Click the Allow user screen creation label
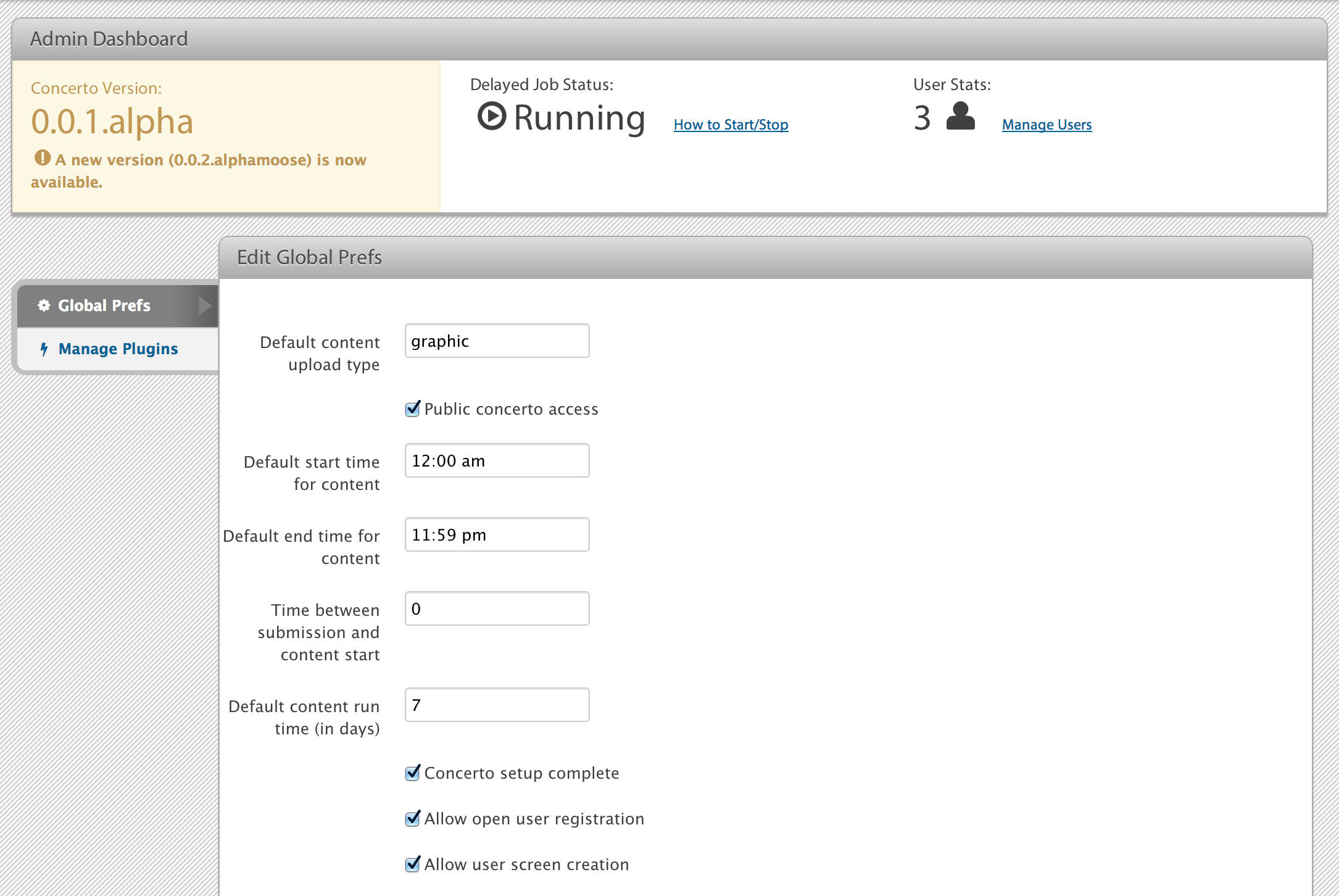Image resolution: width=1339 pixels, height=896 pixels. [527, 865]
